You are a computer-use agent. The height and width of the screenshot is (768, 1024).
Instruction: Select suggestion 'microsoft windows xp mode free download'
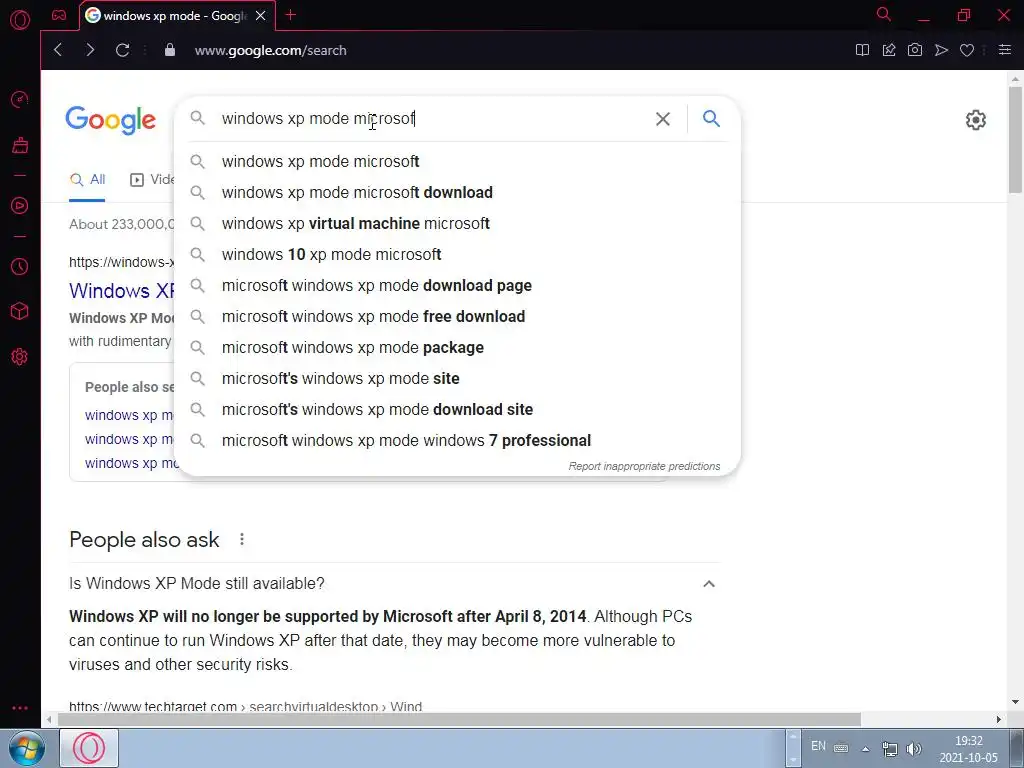click(x=457, y=317)
